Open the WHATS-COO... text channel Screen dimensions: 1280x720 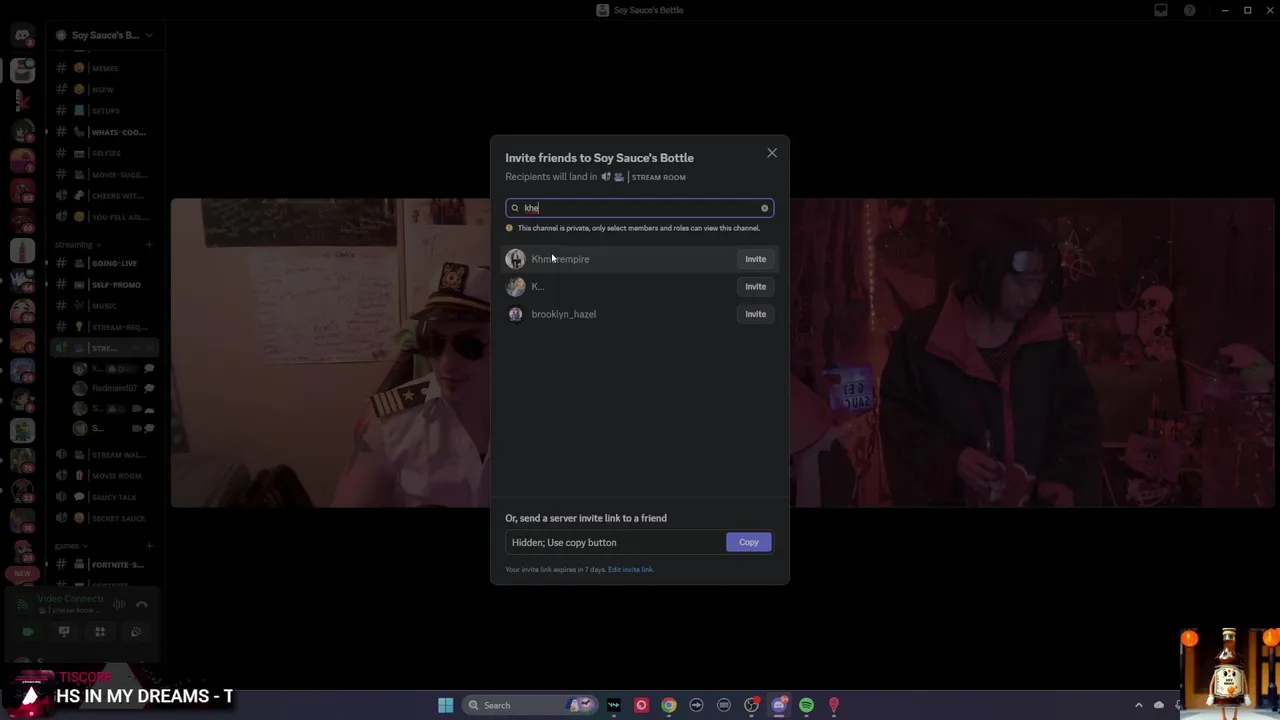pos(104,132)
